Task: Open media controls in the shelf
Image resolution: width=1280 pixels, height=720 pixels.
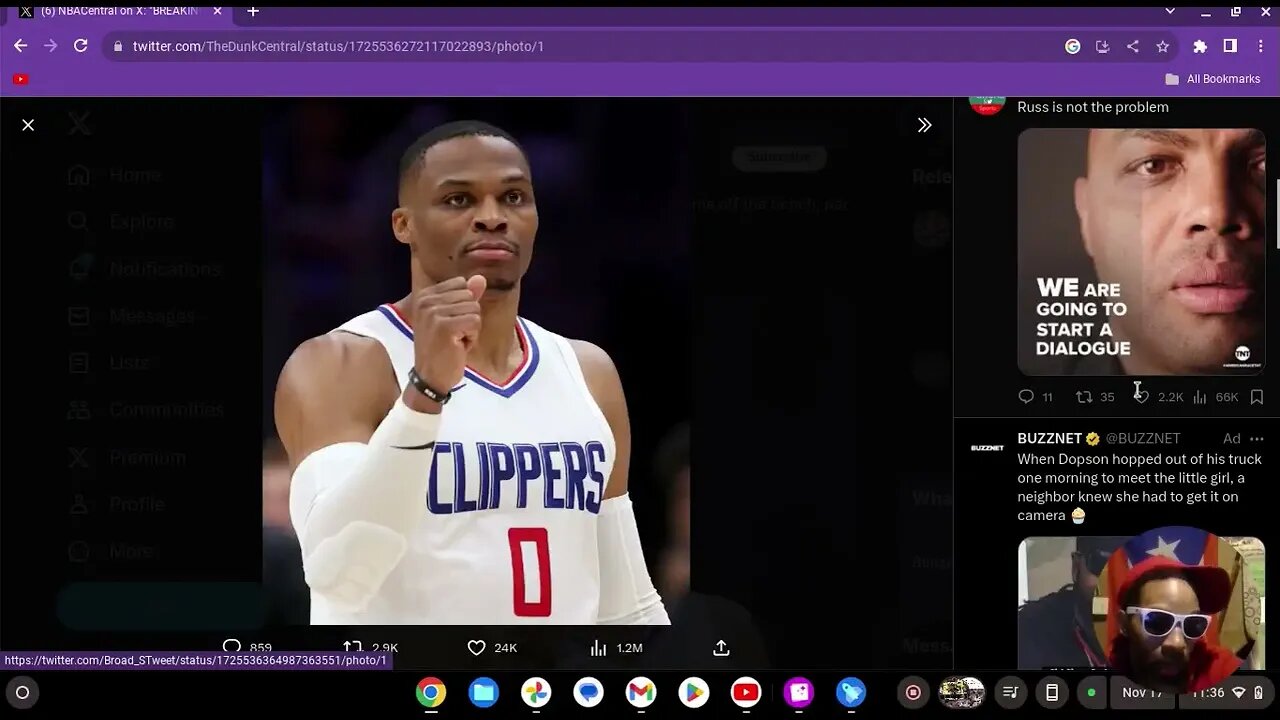Action: [1011, 692]
